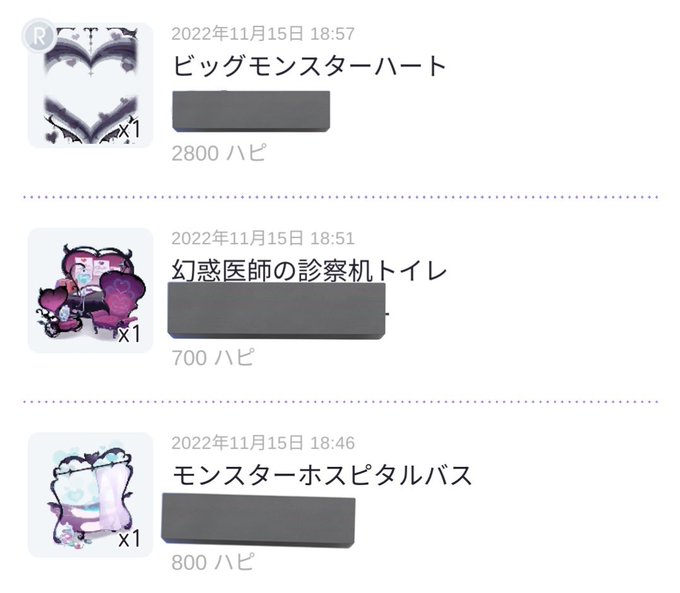Click the x1 quantity on hospital bath item
Viewport: 680px width, 593px height.
[x=129, y=539]
